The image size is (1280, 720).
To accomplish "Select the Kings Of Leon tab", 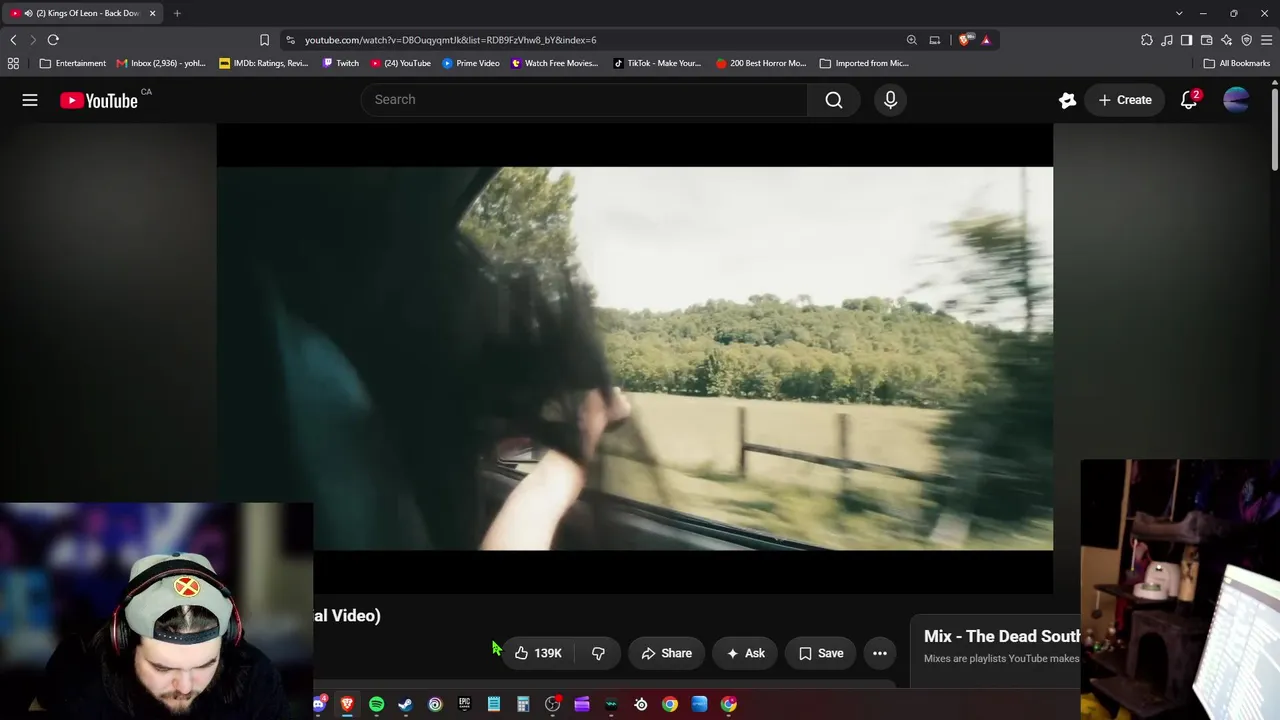I will click(x=83, y=13).
